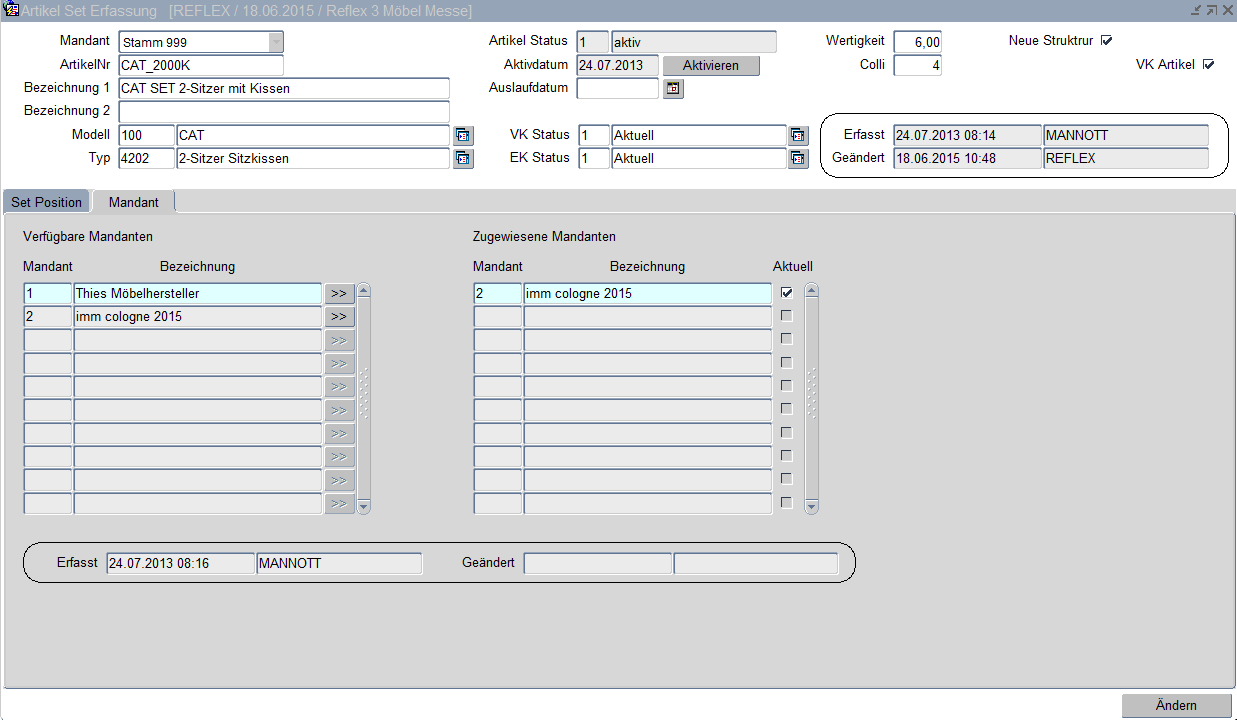The image size is (1237, 720).
Task: Open lookup list for Typ field
Action: (x=463, y=158)
